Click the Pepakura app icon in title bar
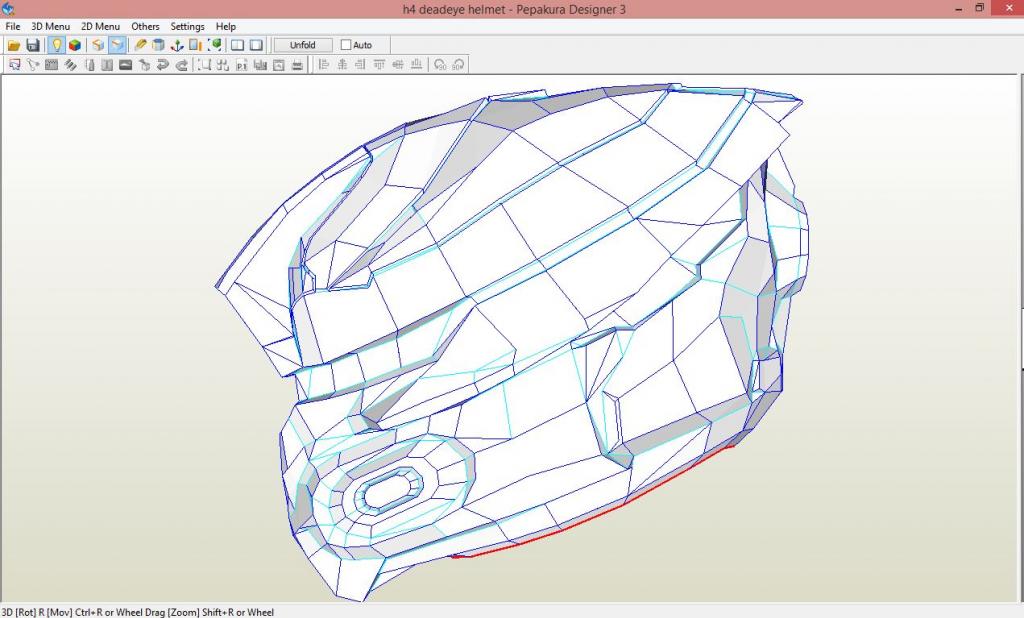1024x618 pixels. pyautogui.click(x=8, y=8)
